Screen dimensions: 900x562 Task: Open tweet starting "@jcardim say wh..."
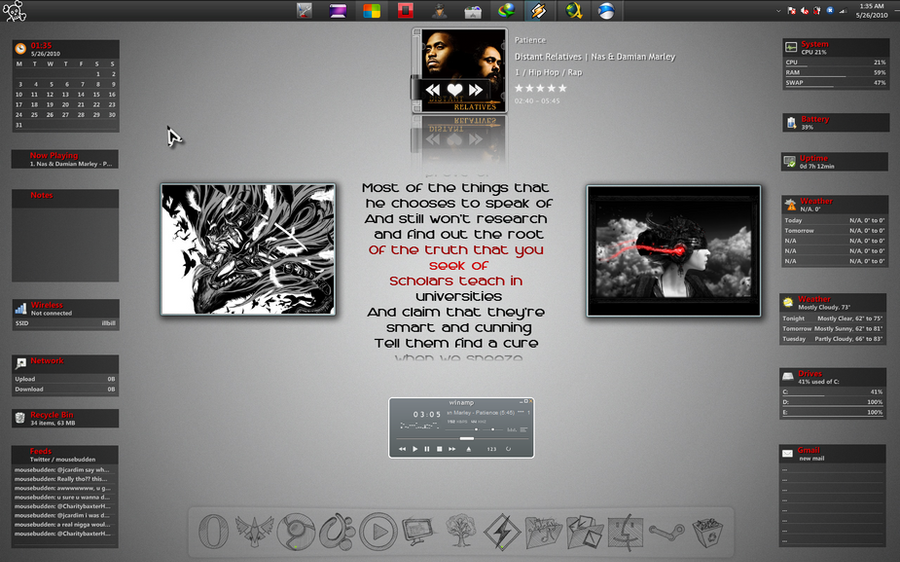click(62, 470)
